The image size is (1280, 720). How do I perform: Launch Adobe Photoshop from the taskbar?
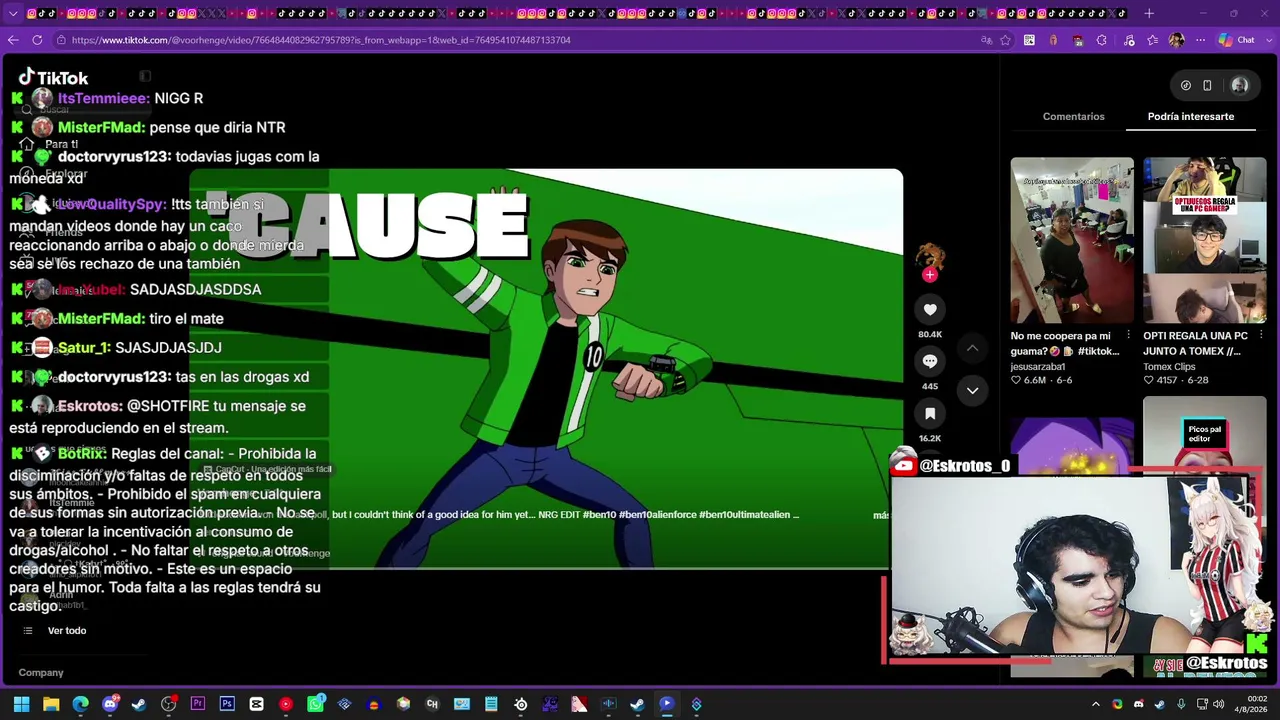click(x=227, y=704)
